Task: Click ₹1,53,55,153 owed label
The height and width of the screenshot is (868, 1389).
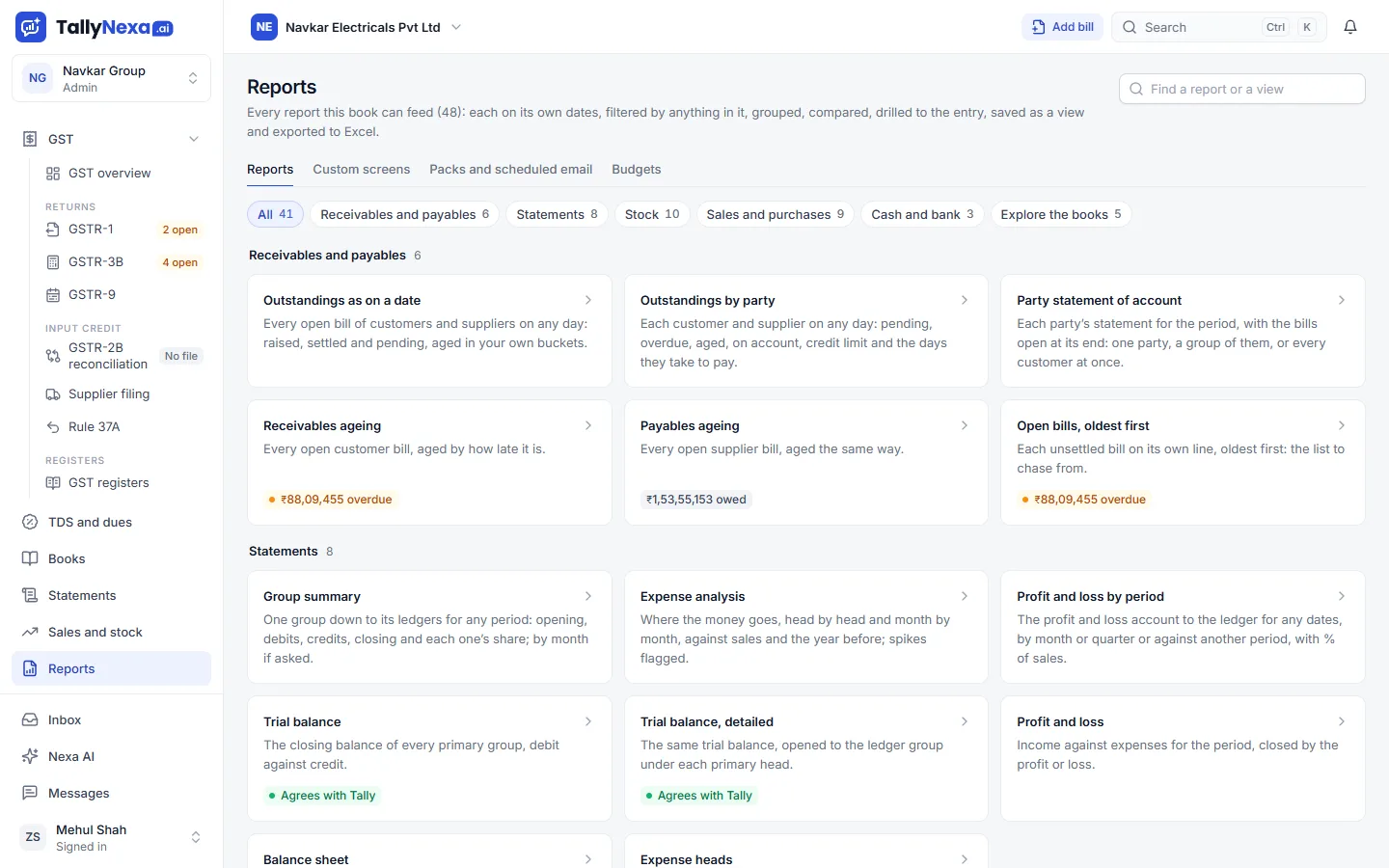Action: pos(696,500)
